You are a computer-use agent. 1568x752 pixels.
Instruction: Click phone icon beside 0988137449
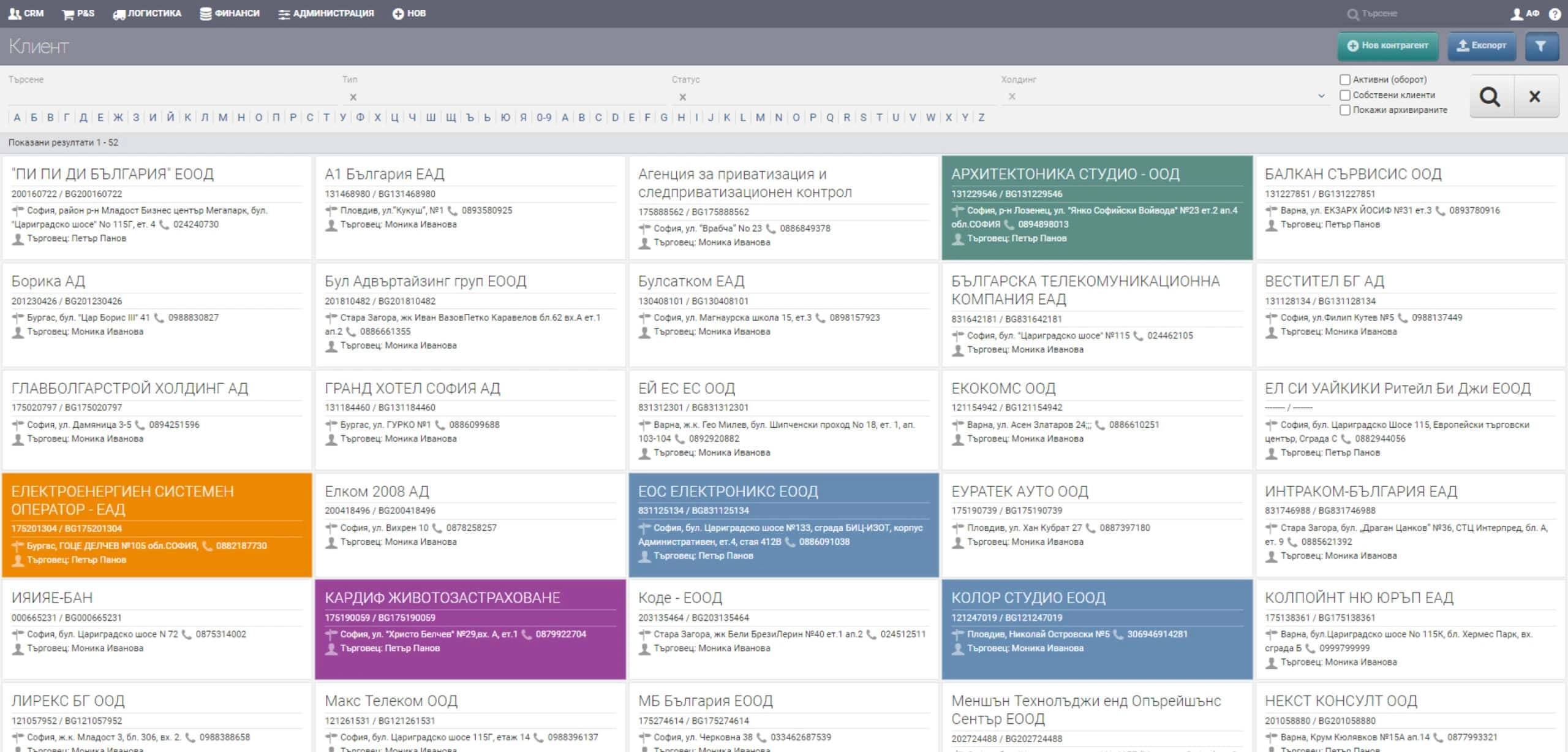point(1403,317)
